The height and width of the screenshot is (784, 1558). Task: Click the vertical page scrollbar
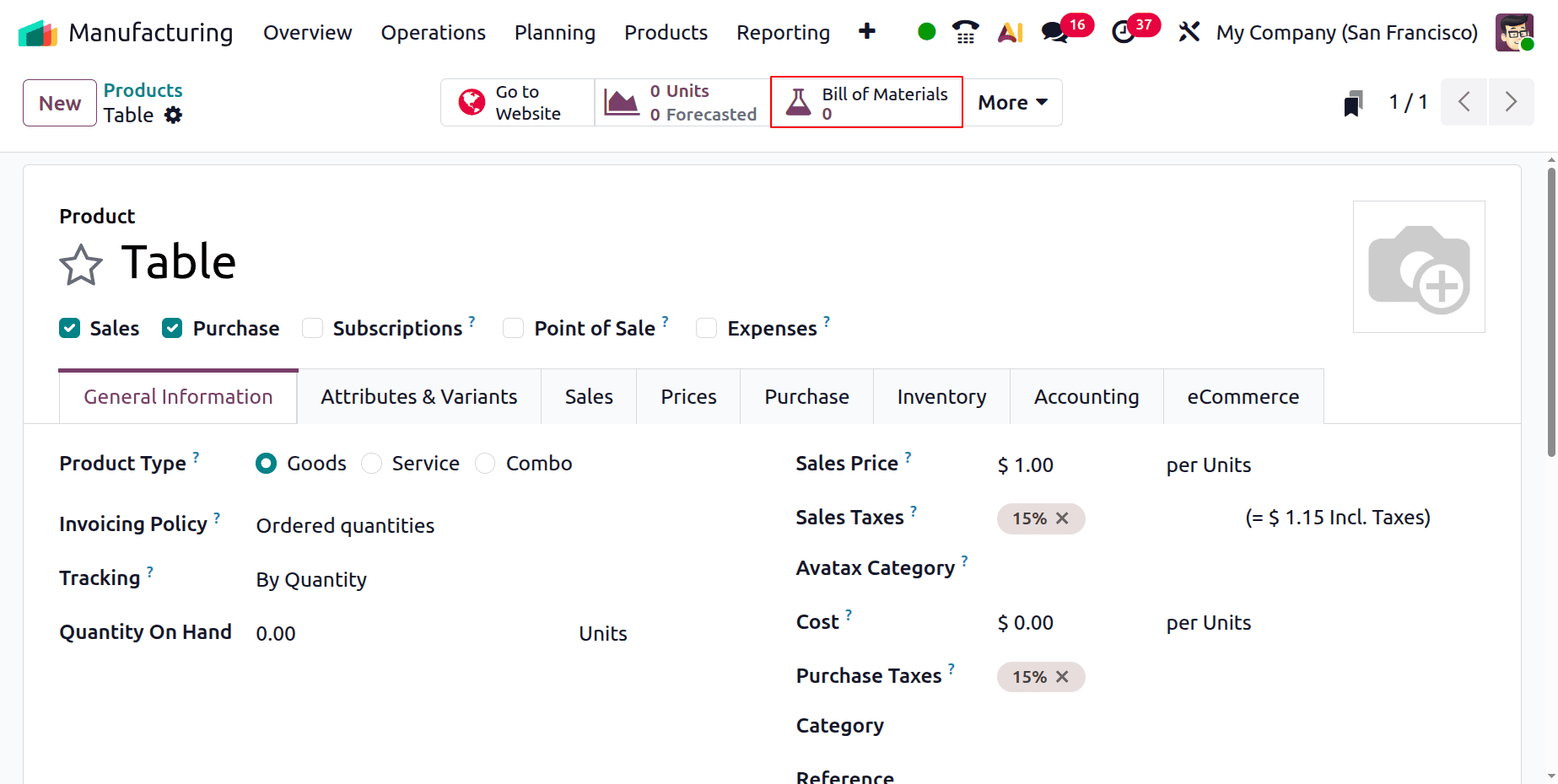(1551, 312)
